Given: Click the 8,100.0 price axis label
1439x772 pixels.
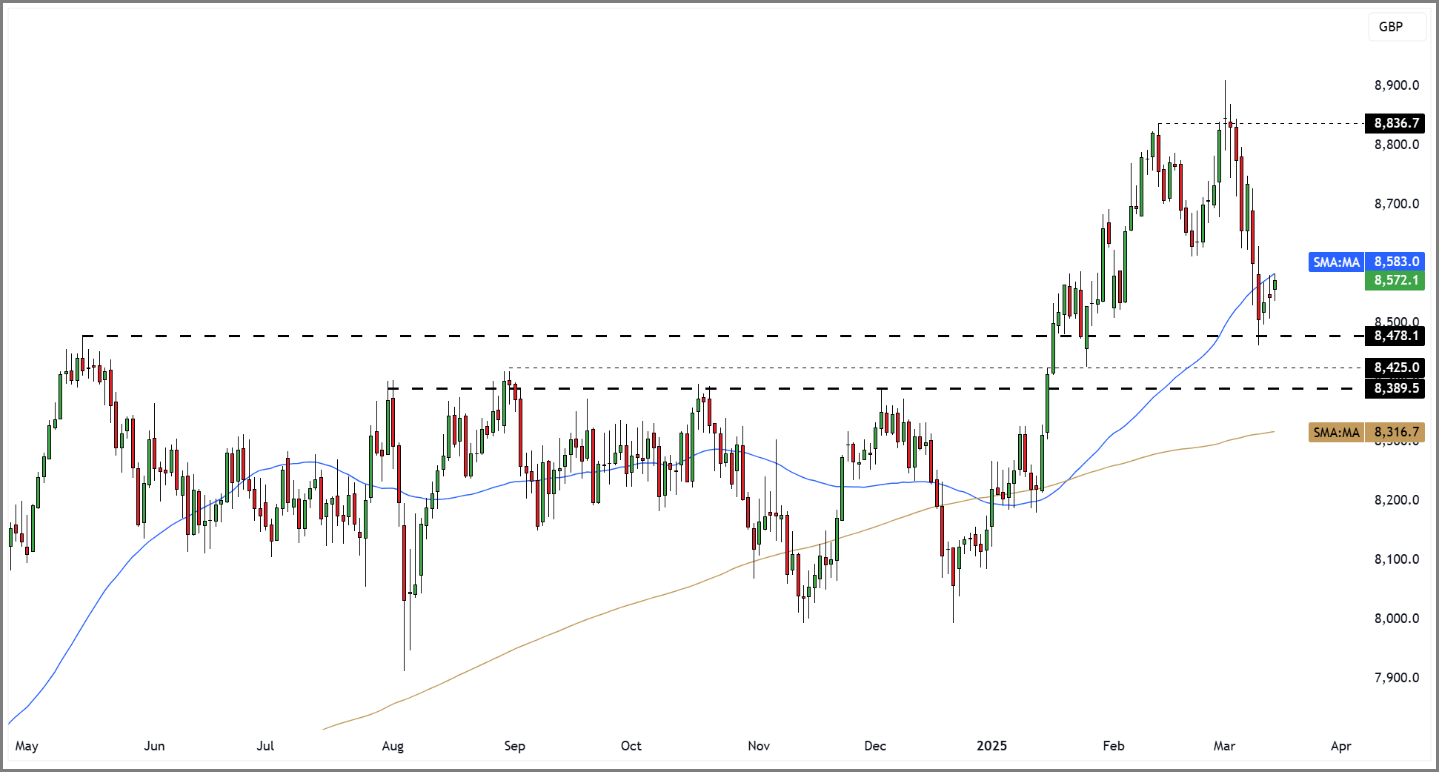Looking at the screenshot, I should pyautogui.click(x=1396, y=559).
